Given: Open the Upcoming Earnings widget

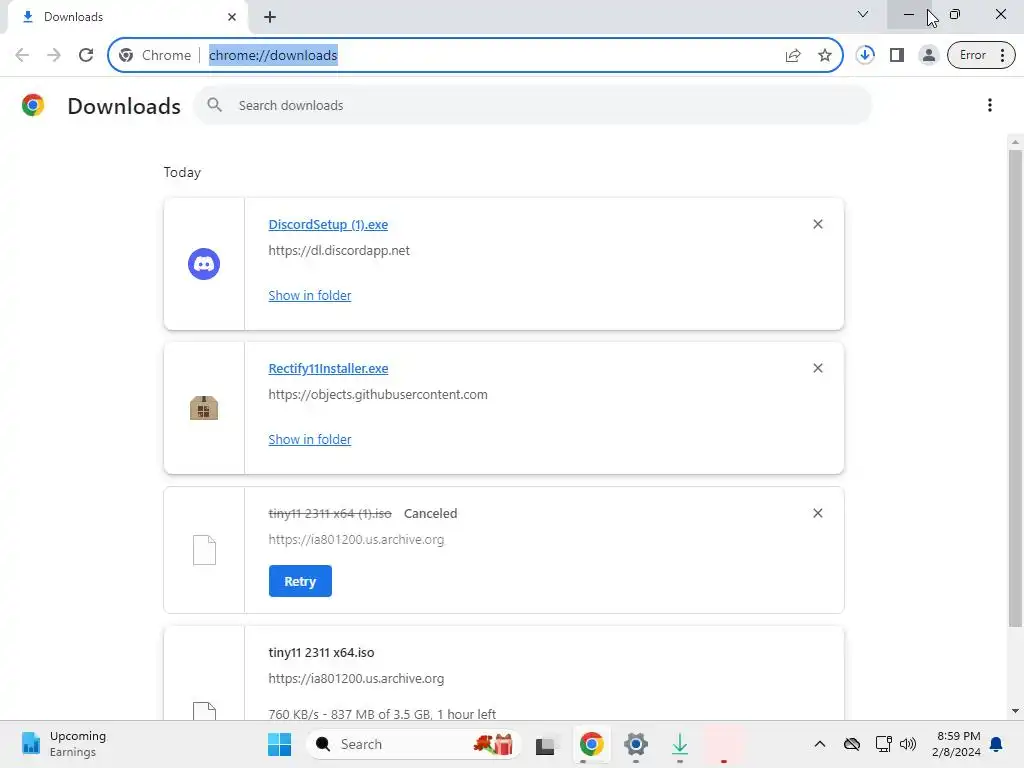Looking at the screenshot, I should point(63,744).
